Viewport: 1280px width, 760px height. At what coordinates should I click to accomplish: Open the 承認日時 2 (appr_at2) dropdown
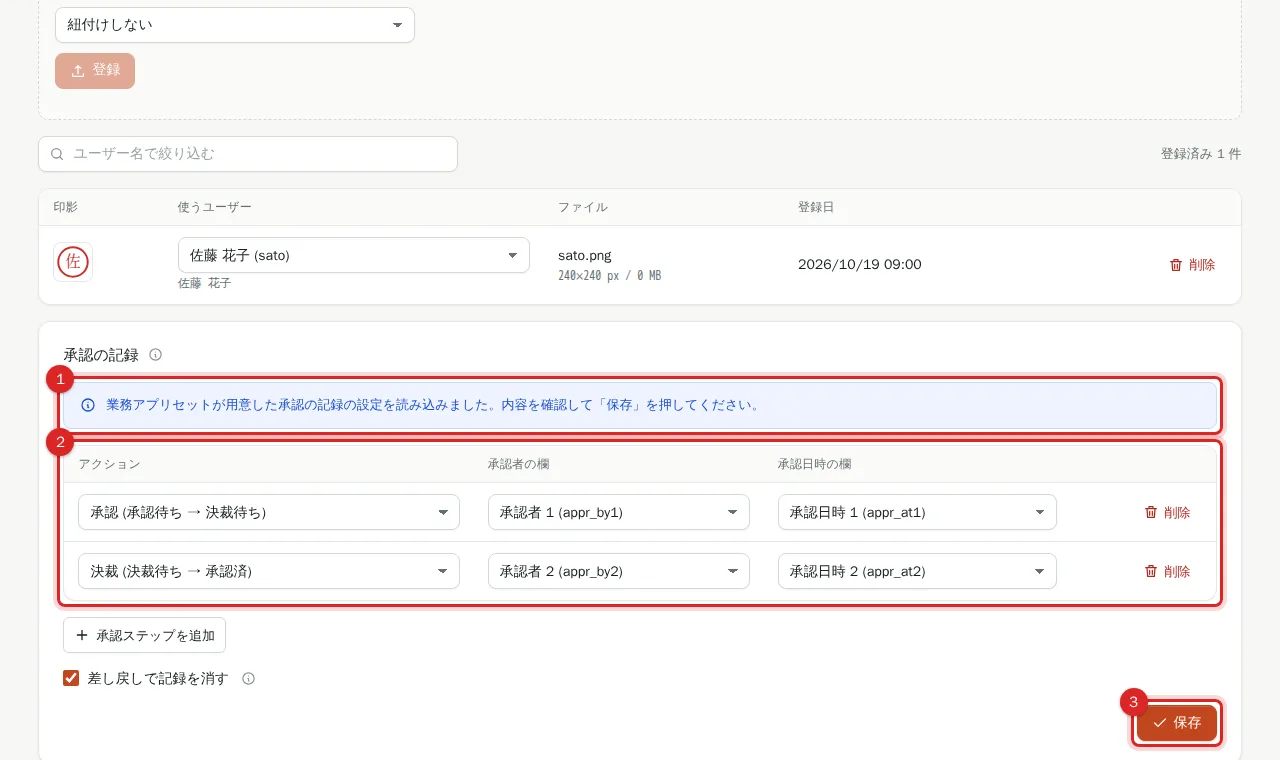click(917, 571)
